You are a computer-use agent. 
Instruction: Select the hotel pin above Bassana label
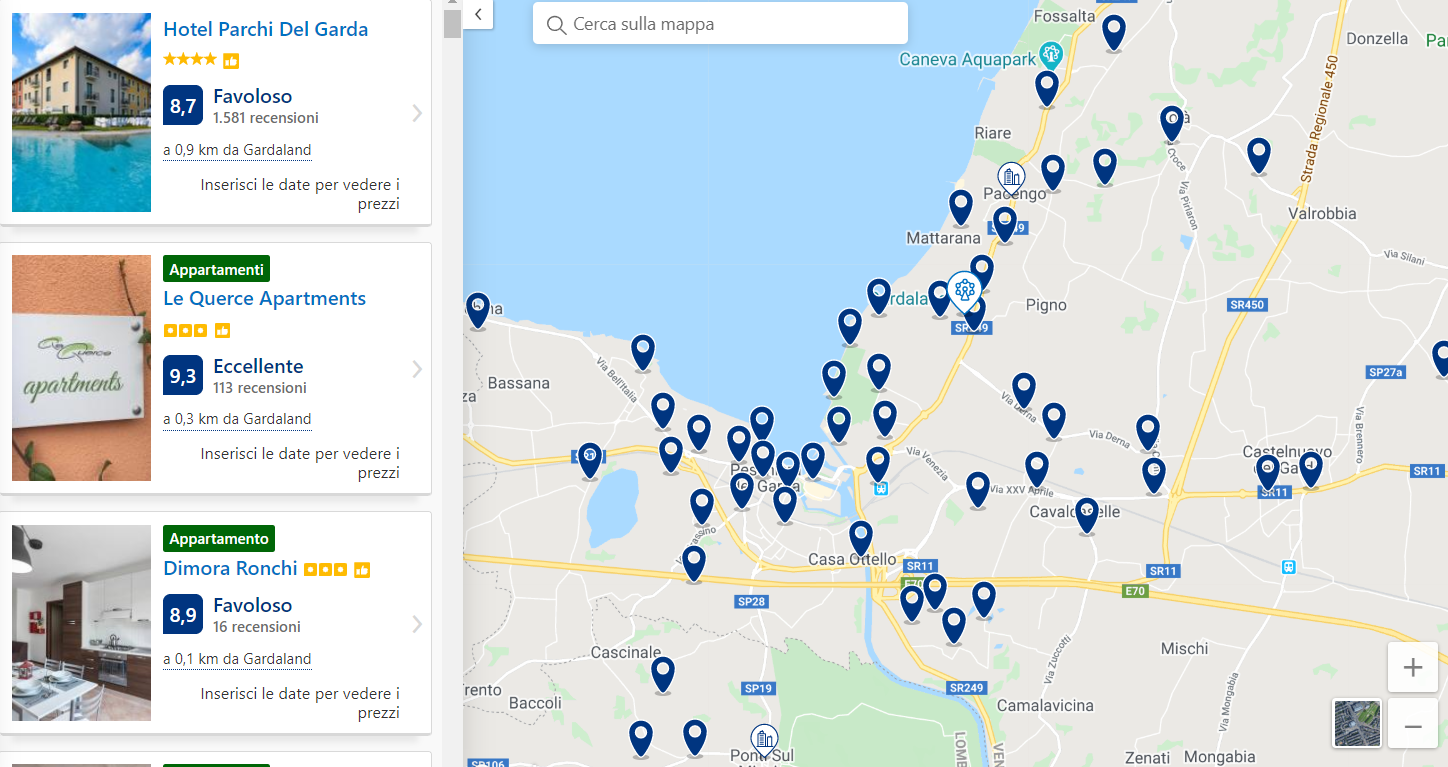[643, 352]
